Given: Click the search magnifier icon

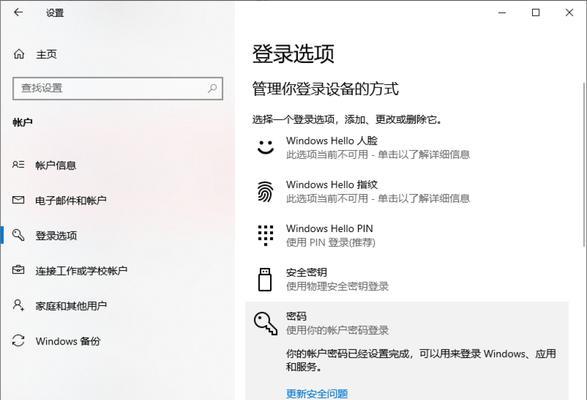Looking at the screenshot, I should [212, 88].
